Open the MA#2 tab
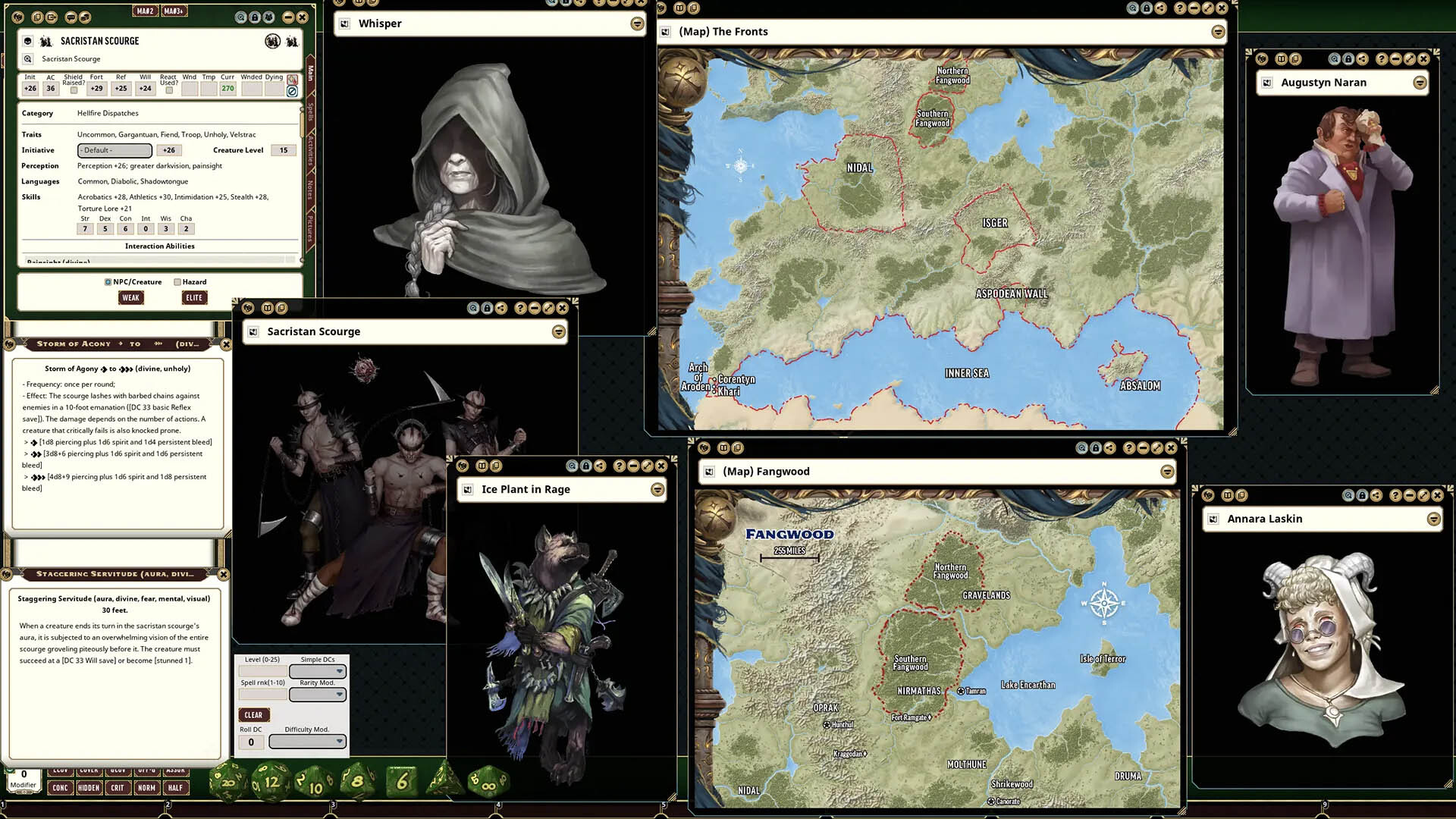This screenshot has width=1456, height=819. point(144,11)
